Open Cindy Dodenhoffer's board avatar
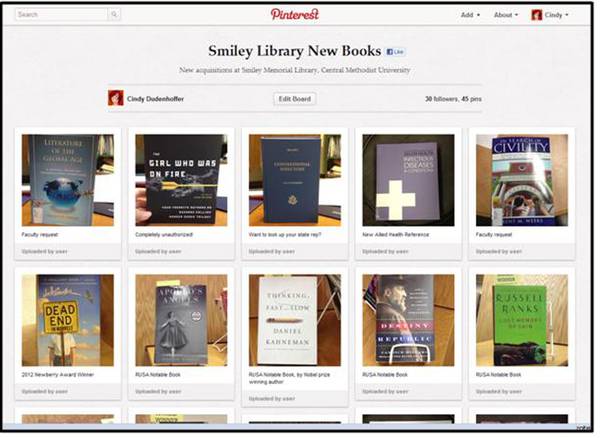 [x=116, y=98]
